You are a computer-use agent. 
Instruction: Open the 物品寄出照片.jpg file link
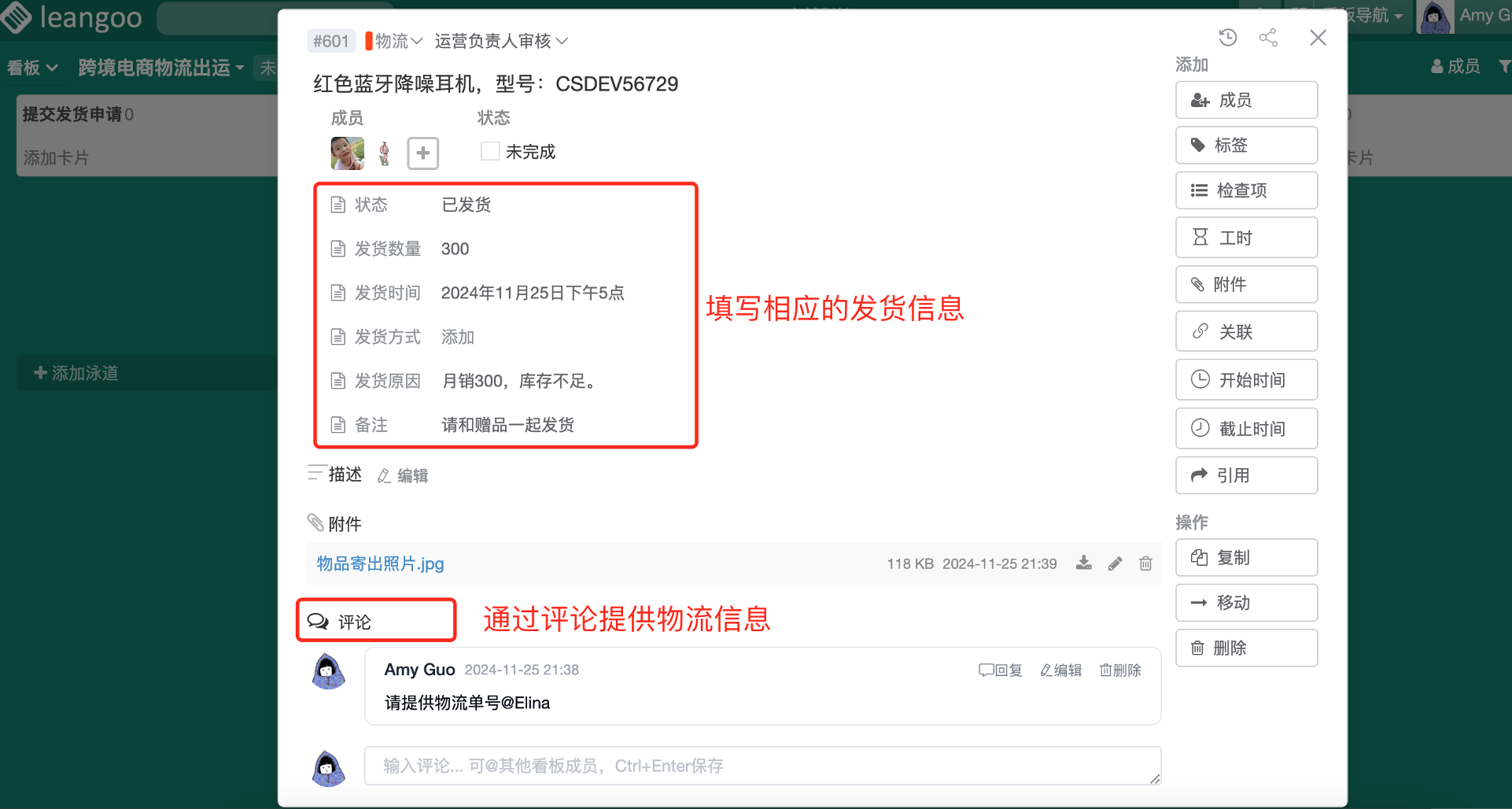(x=380, y=563)
